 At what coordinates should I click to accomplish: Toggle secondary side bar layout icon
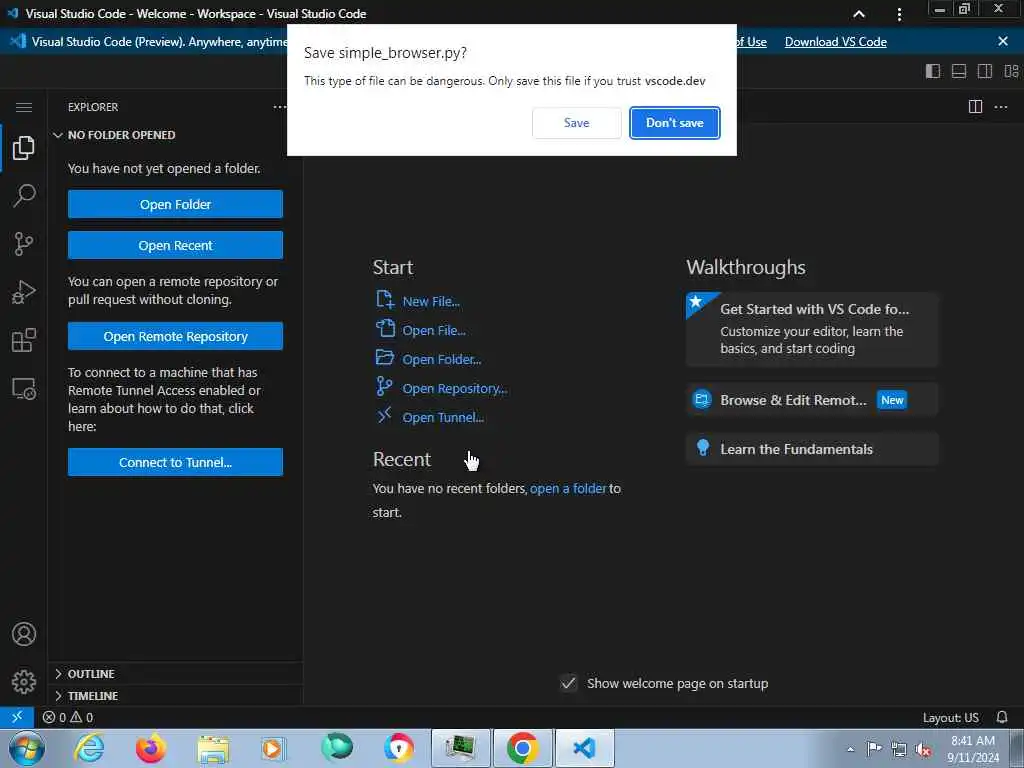[x=985, y=71]
